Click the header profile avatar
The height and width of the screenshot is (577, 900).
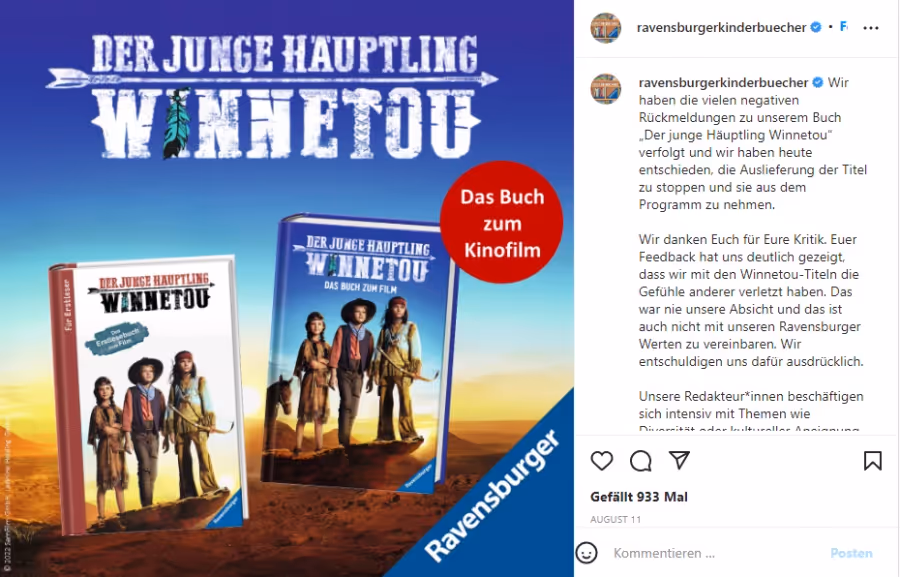(x=606, y=28)
